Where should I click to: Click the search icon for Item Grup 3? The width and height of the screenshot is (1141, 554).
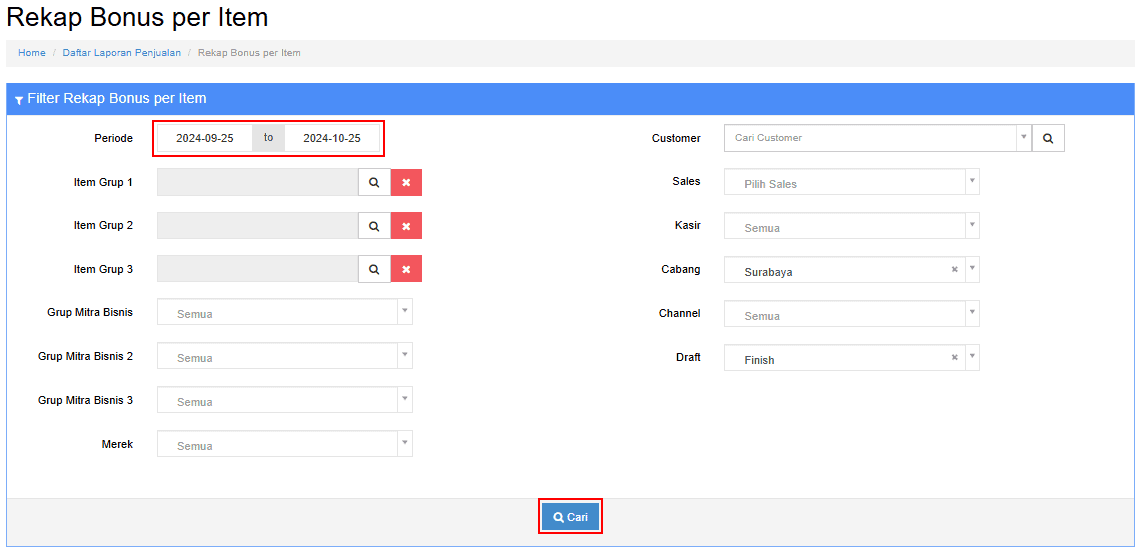point(374,269)
